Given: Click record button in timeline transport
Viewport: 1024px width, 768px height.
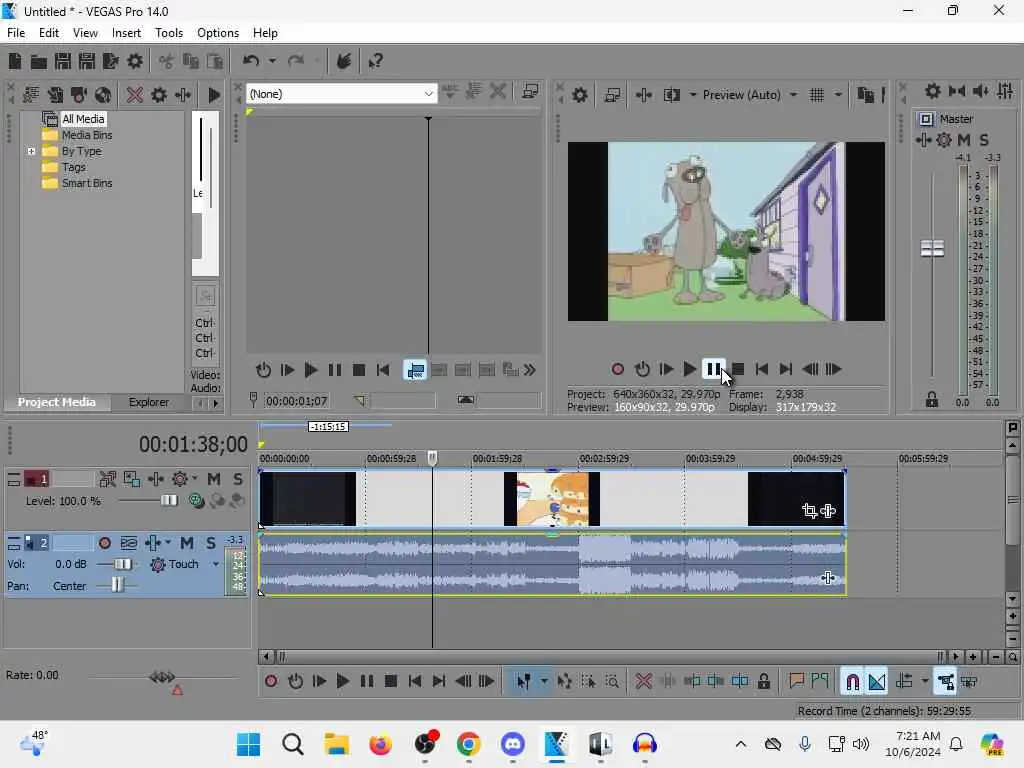Looking at the screenshot, I should tap(270, 681).
